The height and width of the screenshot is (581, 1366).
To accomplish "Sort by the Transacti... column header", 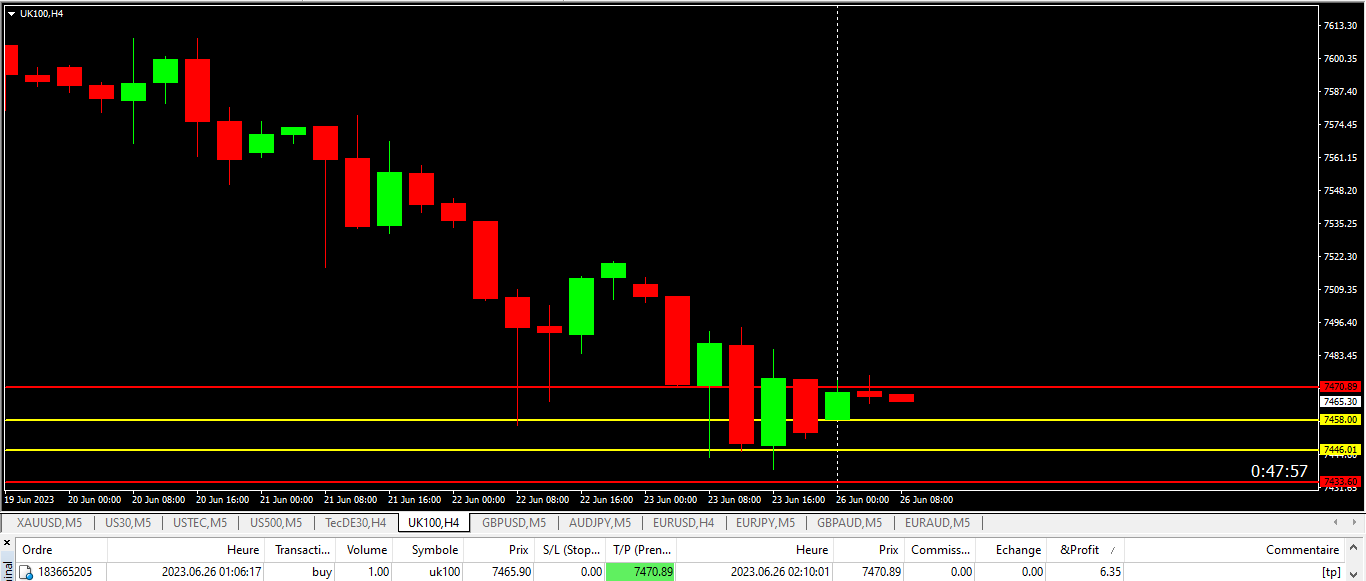I will pos(303,550).
